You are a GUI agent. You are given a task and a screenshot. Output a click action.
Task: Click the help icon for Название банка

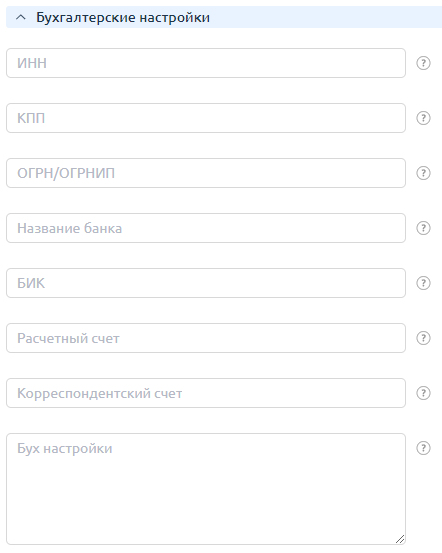point(423,228)
